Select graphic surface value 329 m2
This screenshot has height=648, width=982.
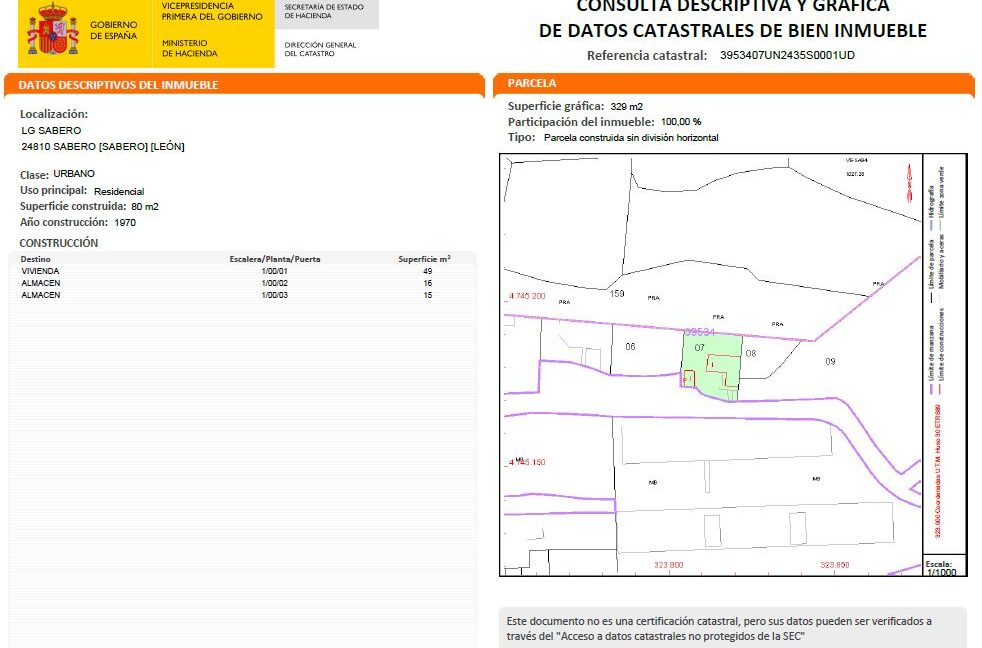(x=626, y=106)
